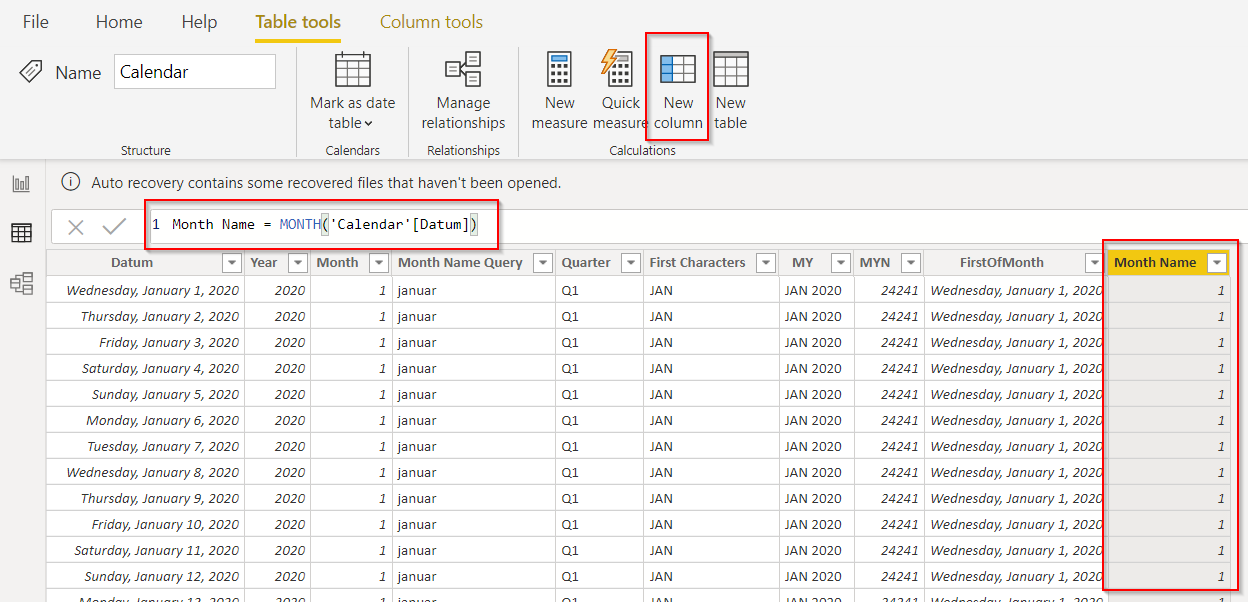Open the File menu
The height and width of the screenshot is (602, 1248).
[x=35, y=22]
